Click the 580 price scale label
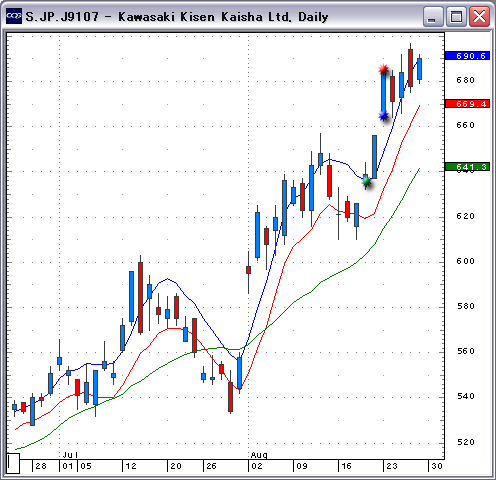 tap(465, 306)
